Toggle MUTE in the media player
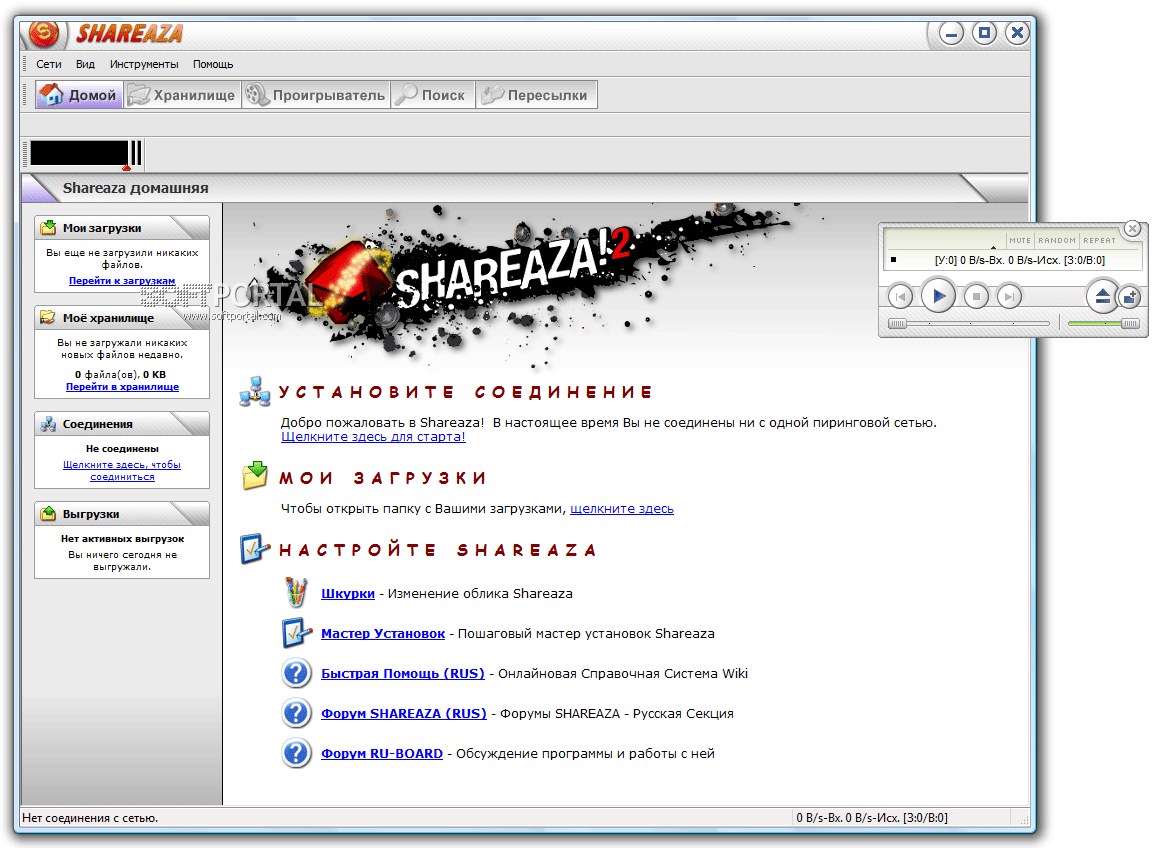Screen dimensions: 1158x848 point(1020,240)
